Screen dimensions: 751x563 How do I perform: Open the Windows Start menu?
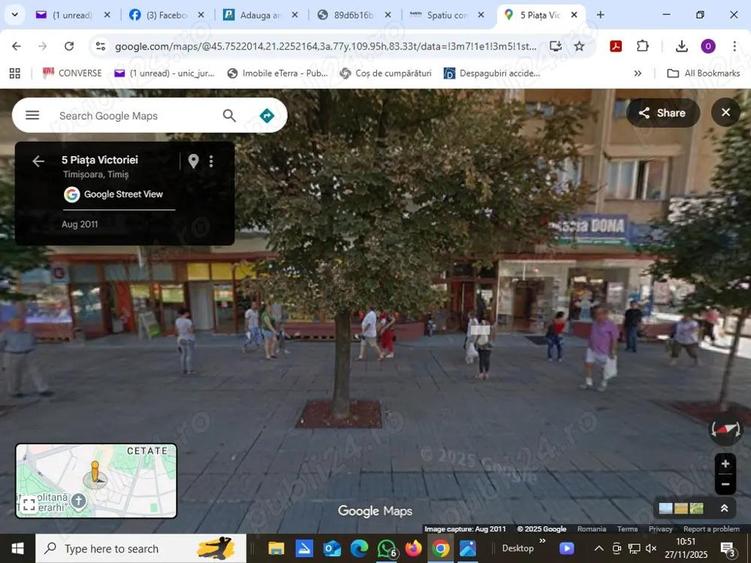coord(17,549)
